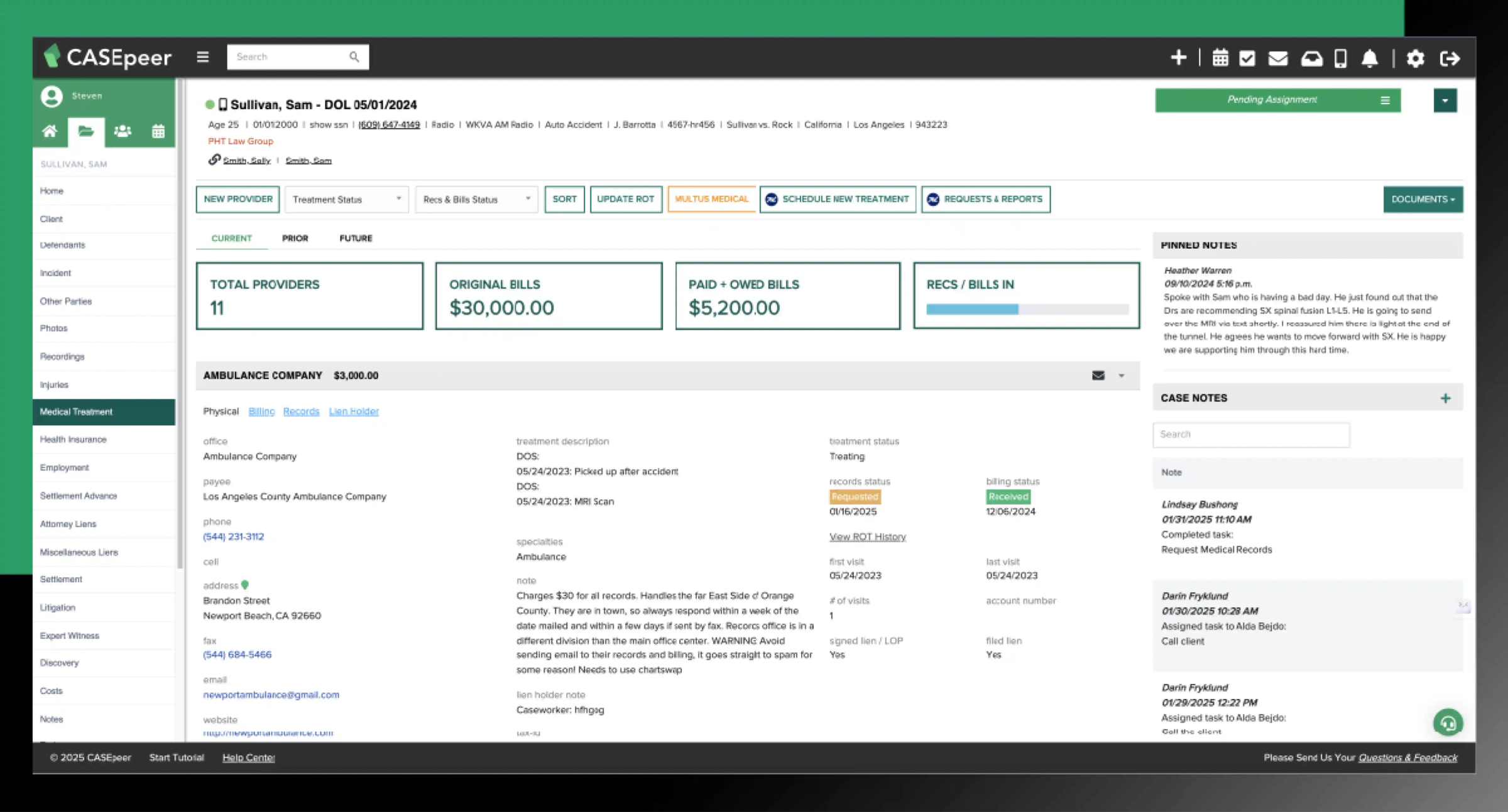Open settings with the gear icon

pyautogui.click(x=1416, y=57)
